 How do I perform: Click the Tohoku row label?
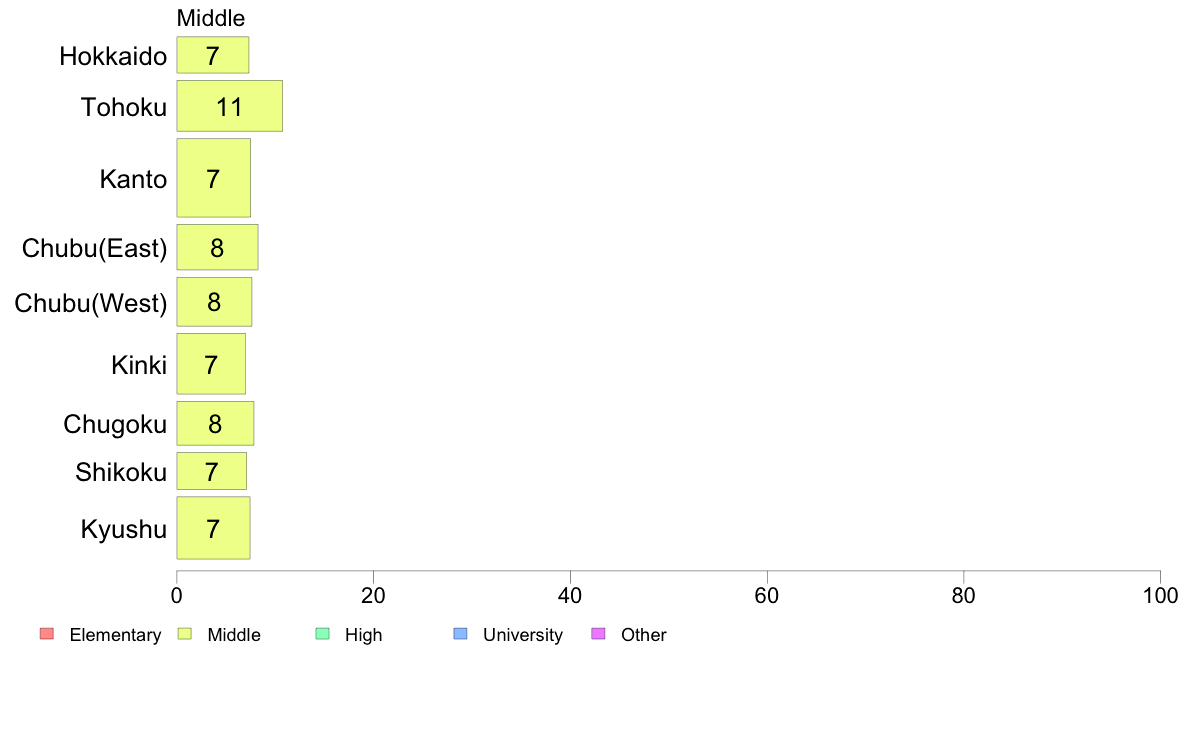[123, 107]
